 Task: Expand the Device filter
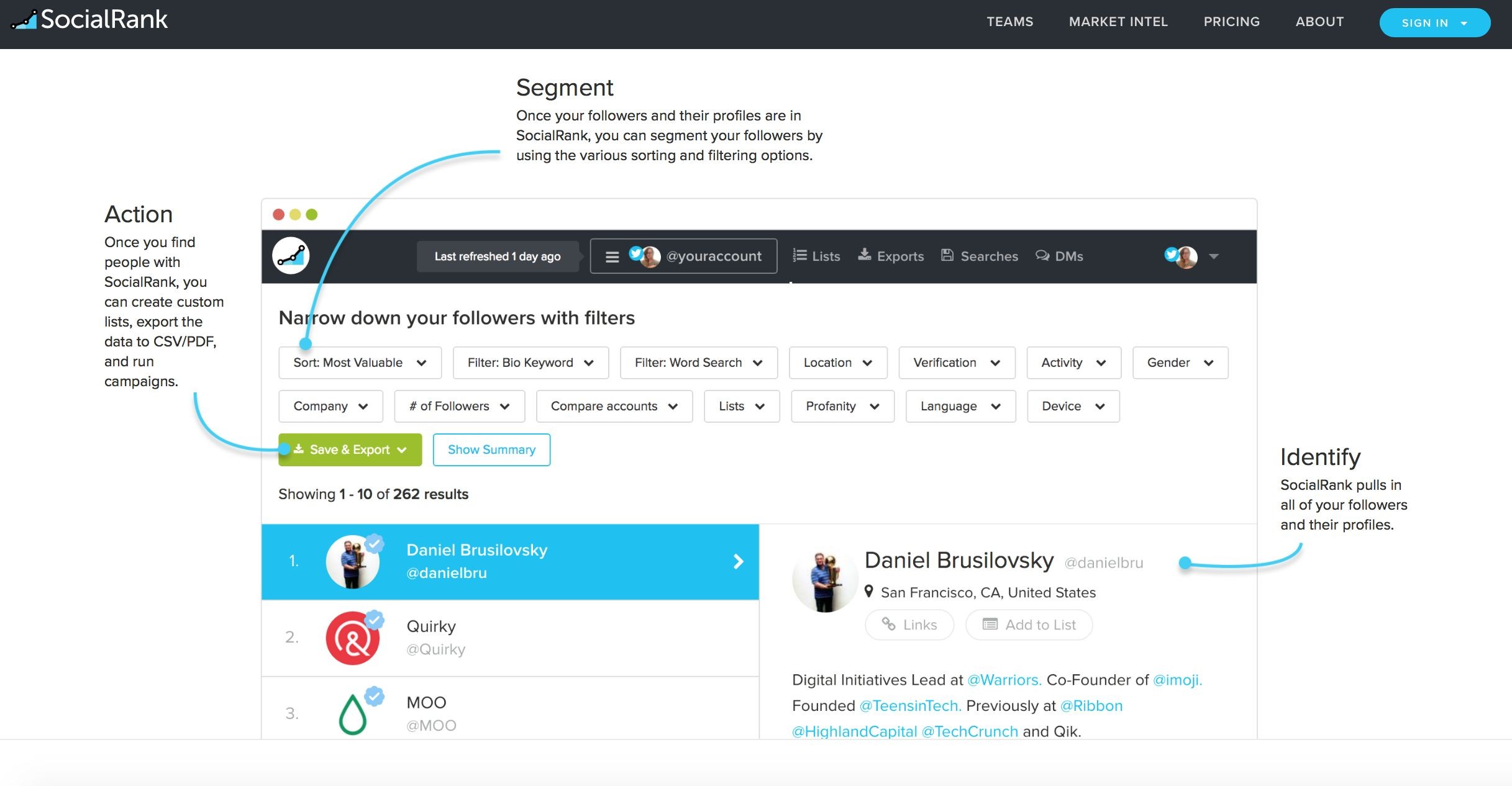tap(1073, 406)
